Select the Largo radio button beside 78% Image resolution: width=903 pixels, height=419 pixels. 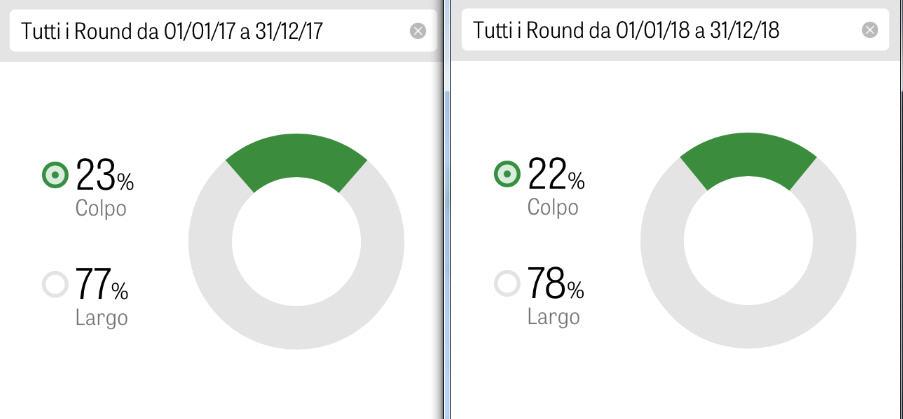click(x=508, y=284)
